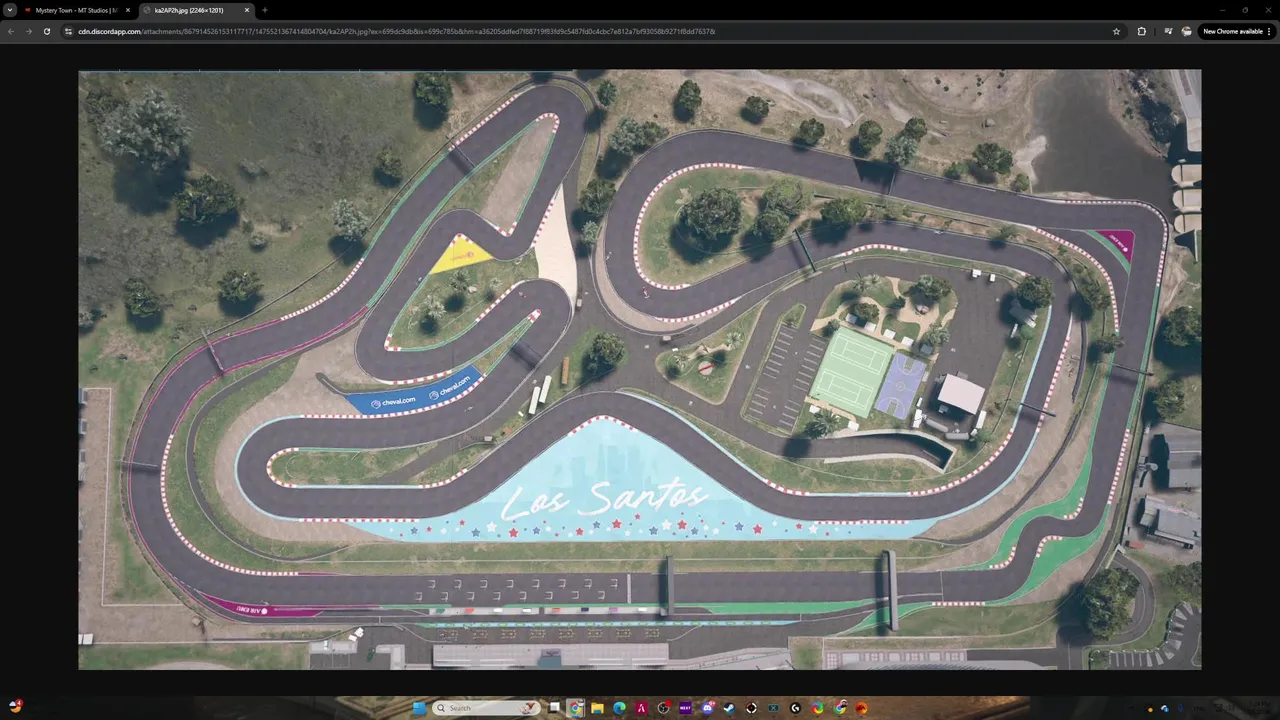
Task: Open Google Chrome from the taskbar
Action: click(x=575, y=708)
